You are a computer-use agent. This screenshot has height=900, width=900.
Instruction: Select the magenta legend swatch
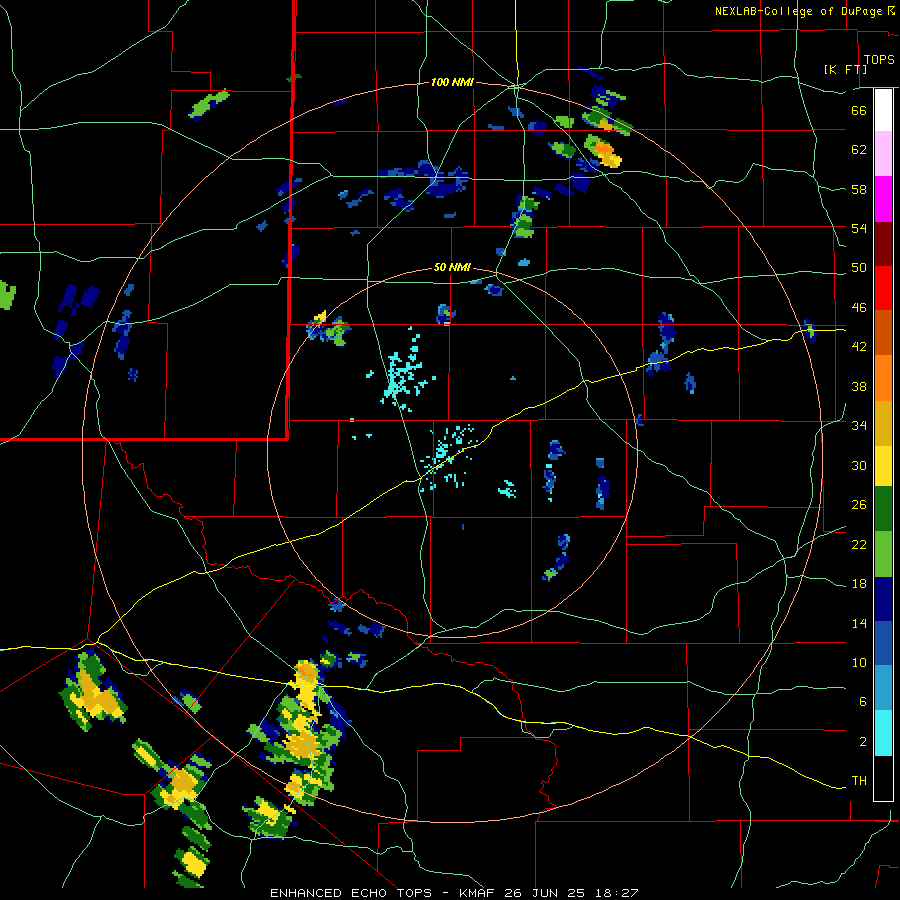(883, 199)
